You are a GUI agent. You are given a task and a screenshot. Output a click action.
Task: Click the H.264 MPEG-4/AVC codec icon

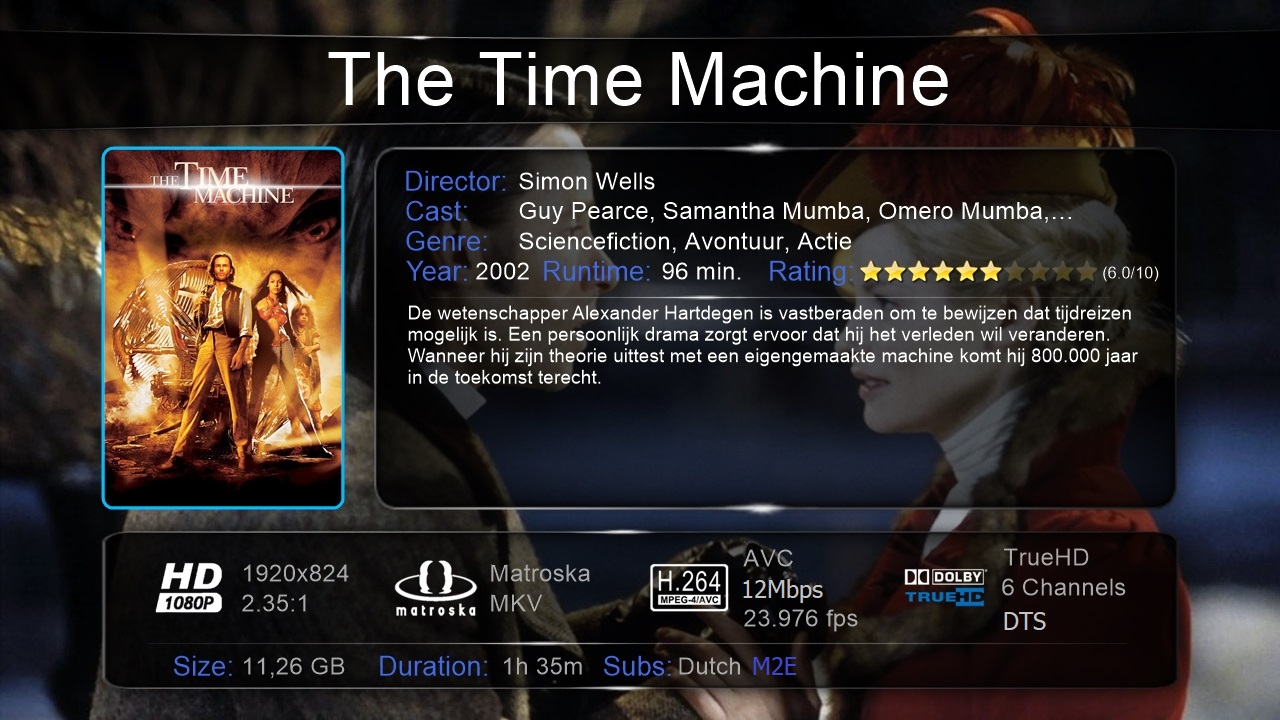pyautogui.click(x=689, y=588)
